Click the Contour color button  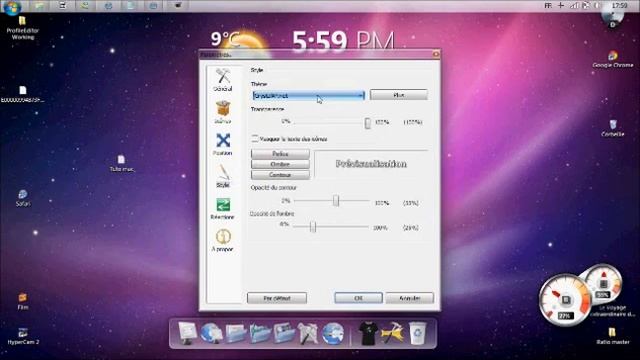click(280, 175)
